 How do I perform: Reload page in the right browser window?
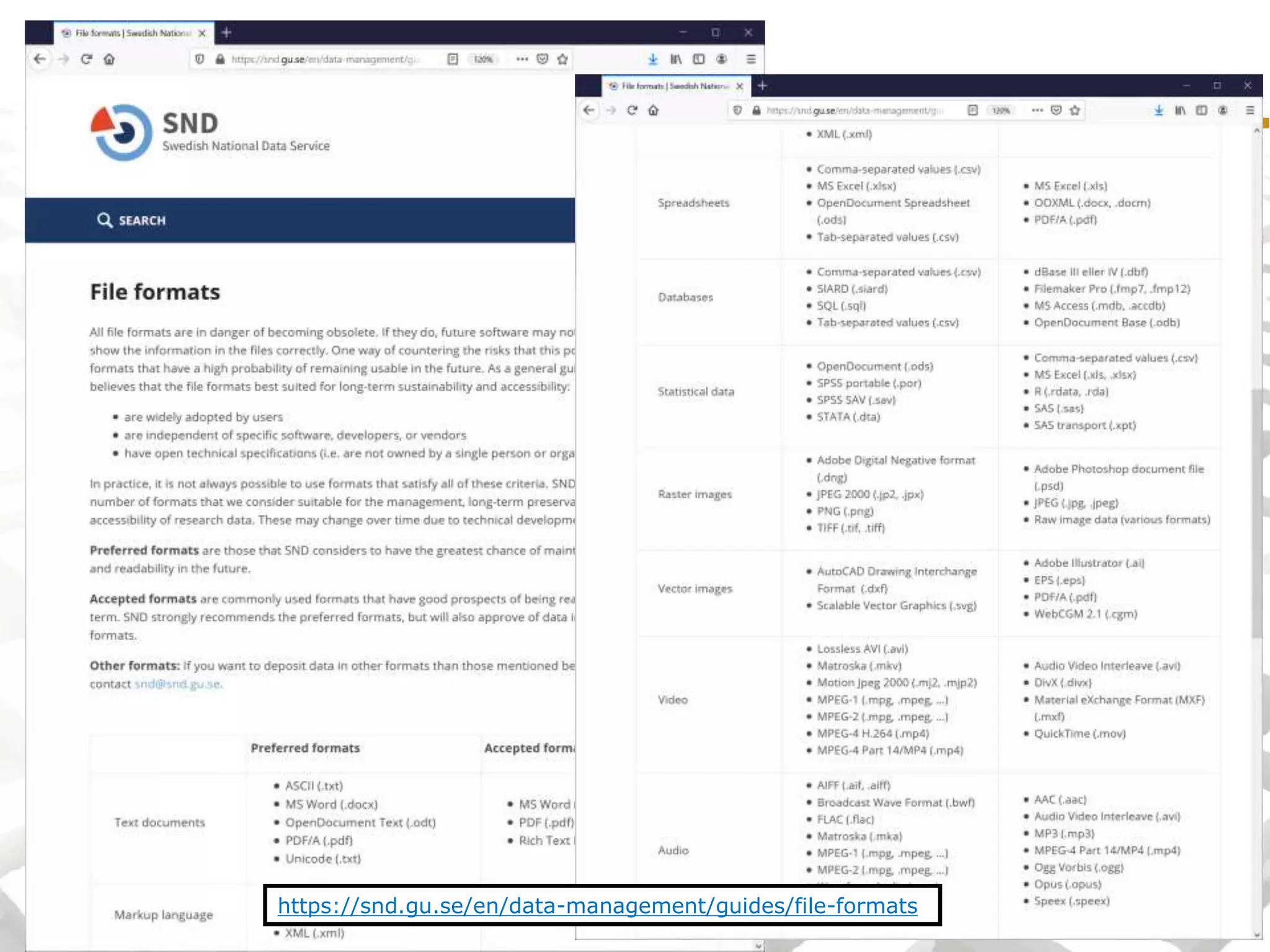coord(632,110)
